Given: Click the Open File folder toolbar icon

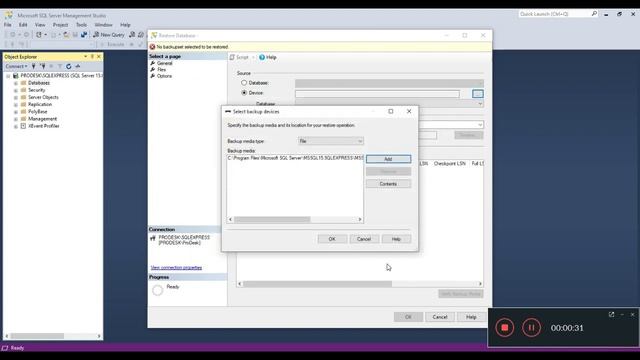Looking at the screenshot, I should coord(66,35).
